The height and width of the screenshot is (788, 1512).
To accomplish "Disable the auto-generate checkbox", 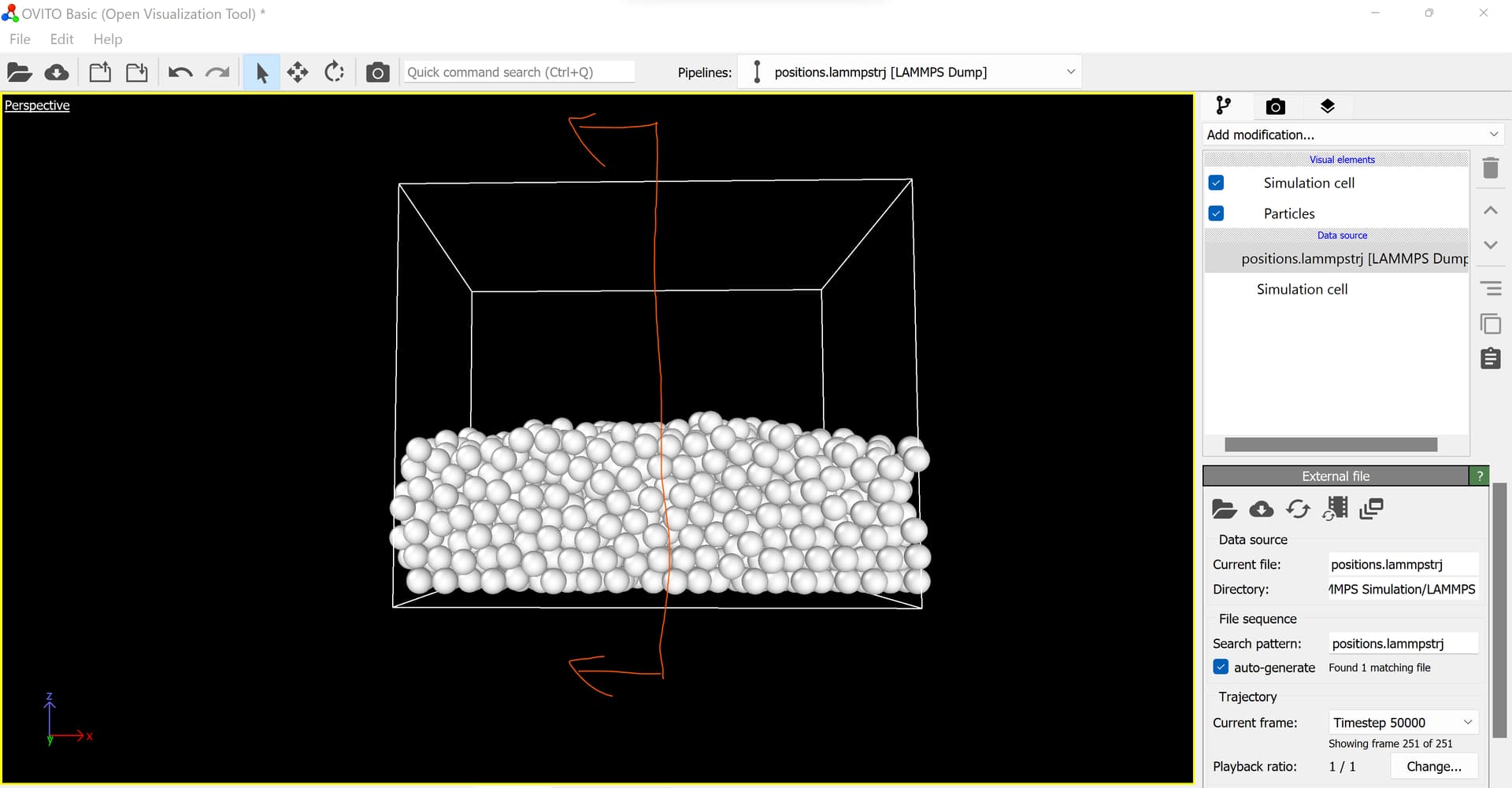I will 1221,667.
